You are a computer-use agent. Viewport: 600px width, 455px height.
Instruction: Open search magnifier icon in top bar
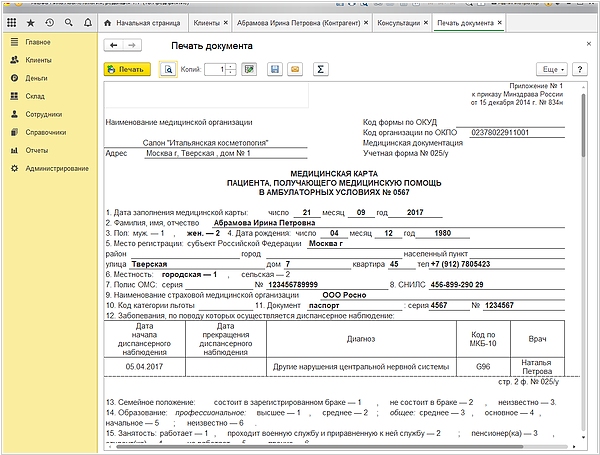coord(68,23)
